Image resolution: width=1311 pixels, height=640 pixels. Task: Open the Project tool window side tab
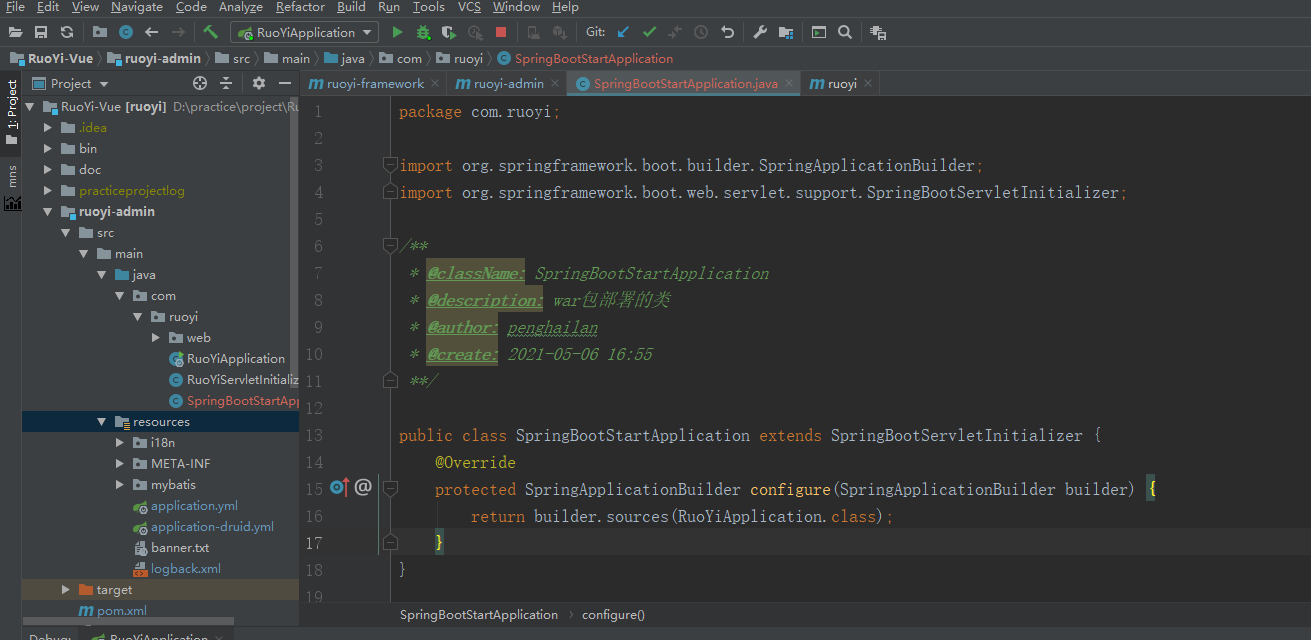(x=12, y=111)
